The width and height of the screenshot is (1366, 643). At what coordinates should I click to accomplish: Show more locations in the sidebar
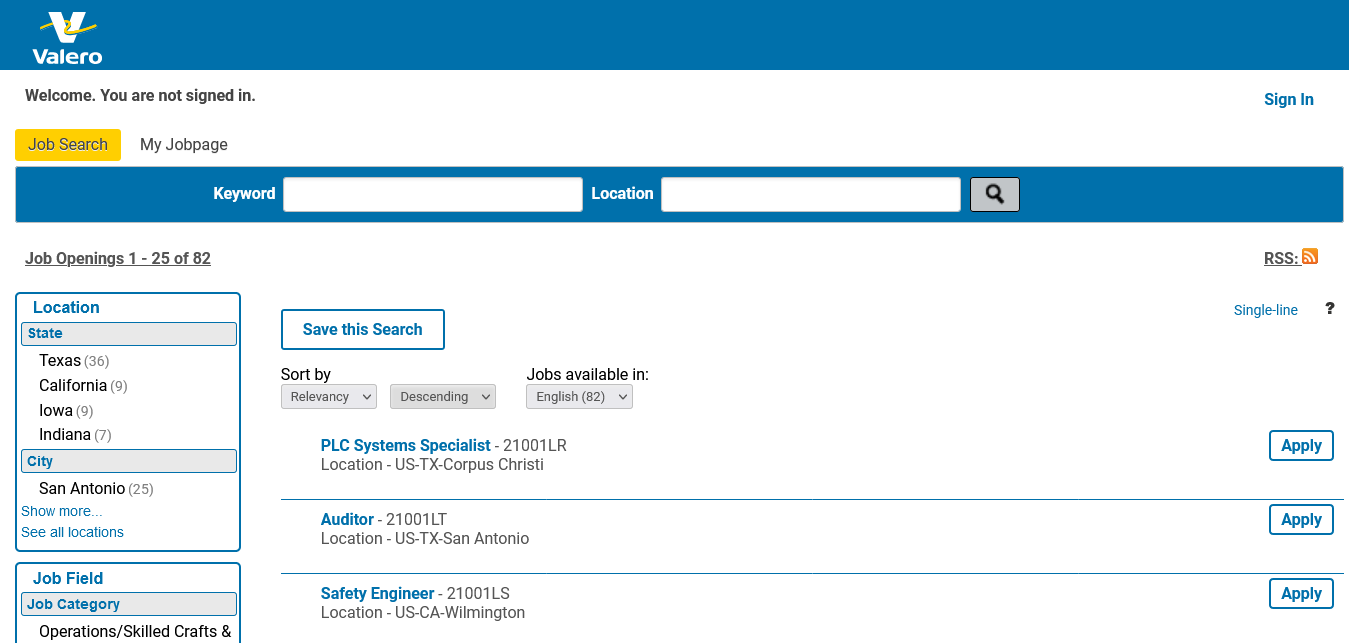click(62, 511)
